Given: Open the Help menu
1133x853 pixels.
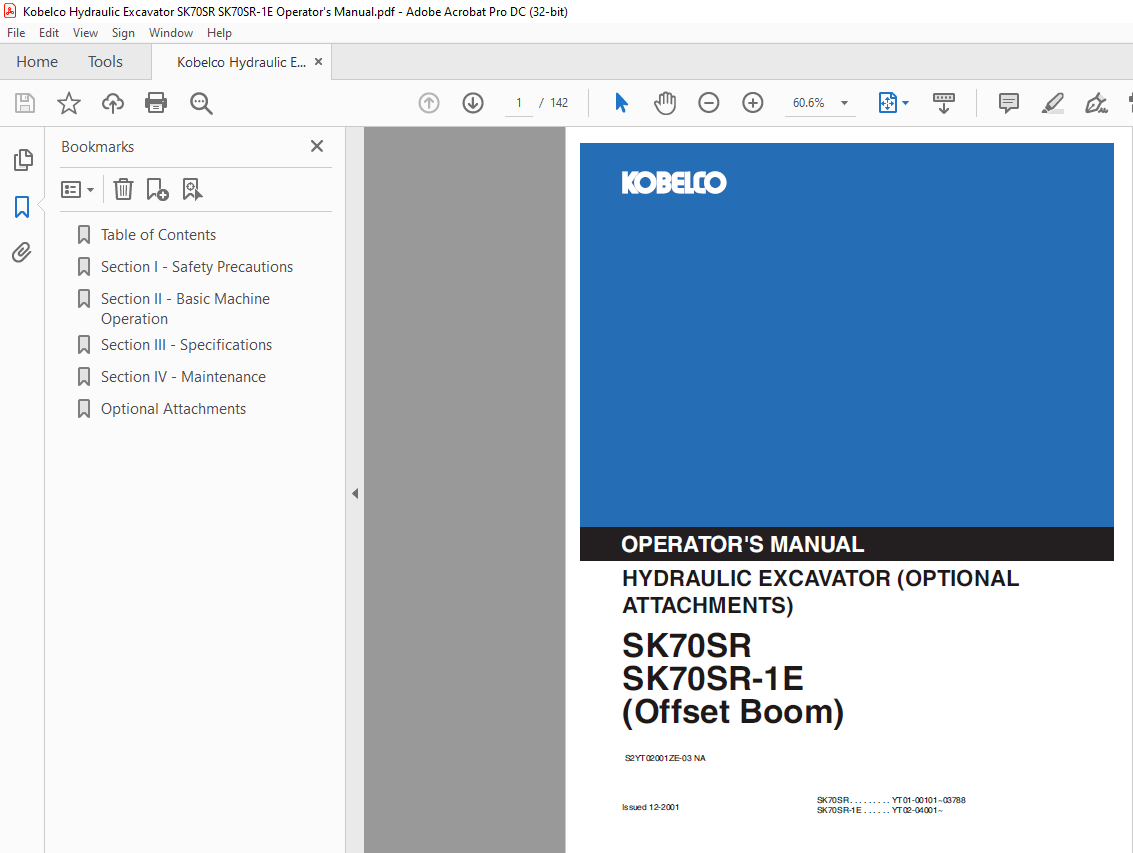Looking at the screenshot, I should [x=219, y=33].
